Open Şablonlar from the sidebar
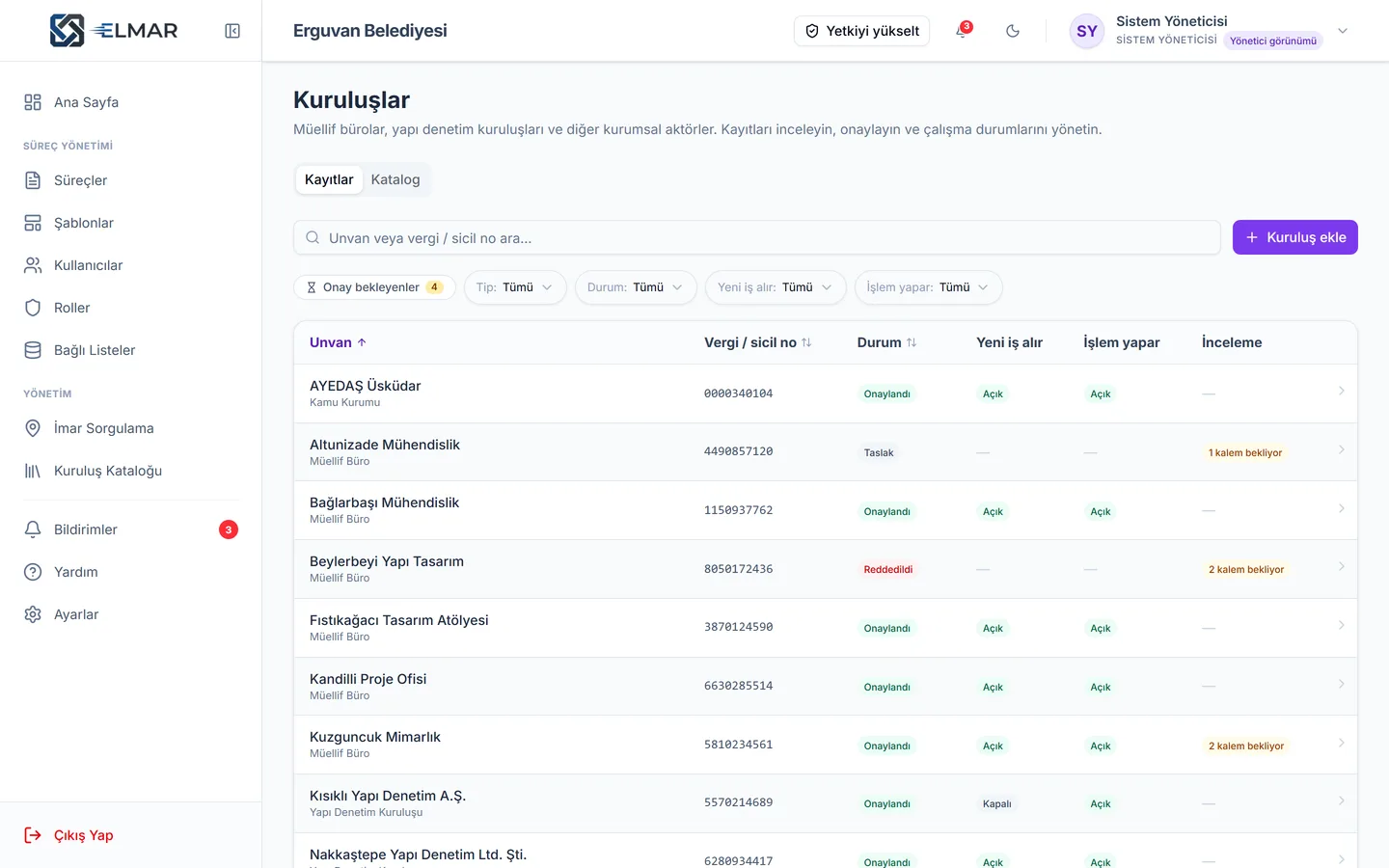The height and width of the screenshot is (868, 1389). point(130,223)
